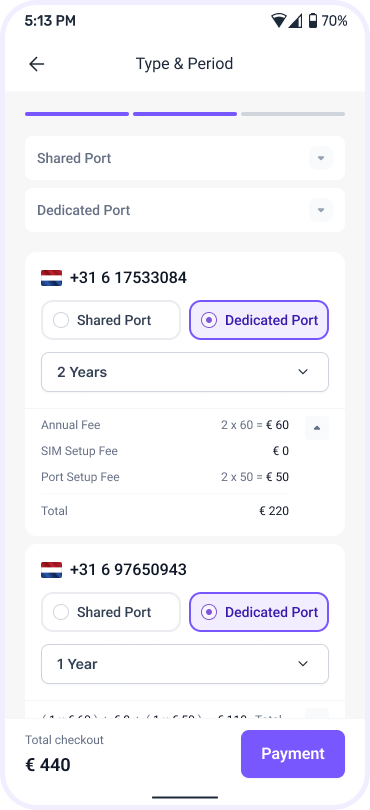Click Netherlands flag beside +31 6 97650943
This screenshot has height=810, width=370.
(x=51, y=570)
